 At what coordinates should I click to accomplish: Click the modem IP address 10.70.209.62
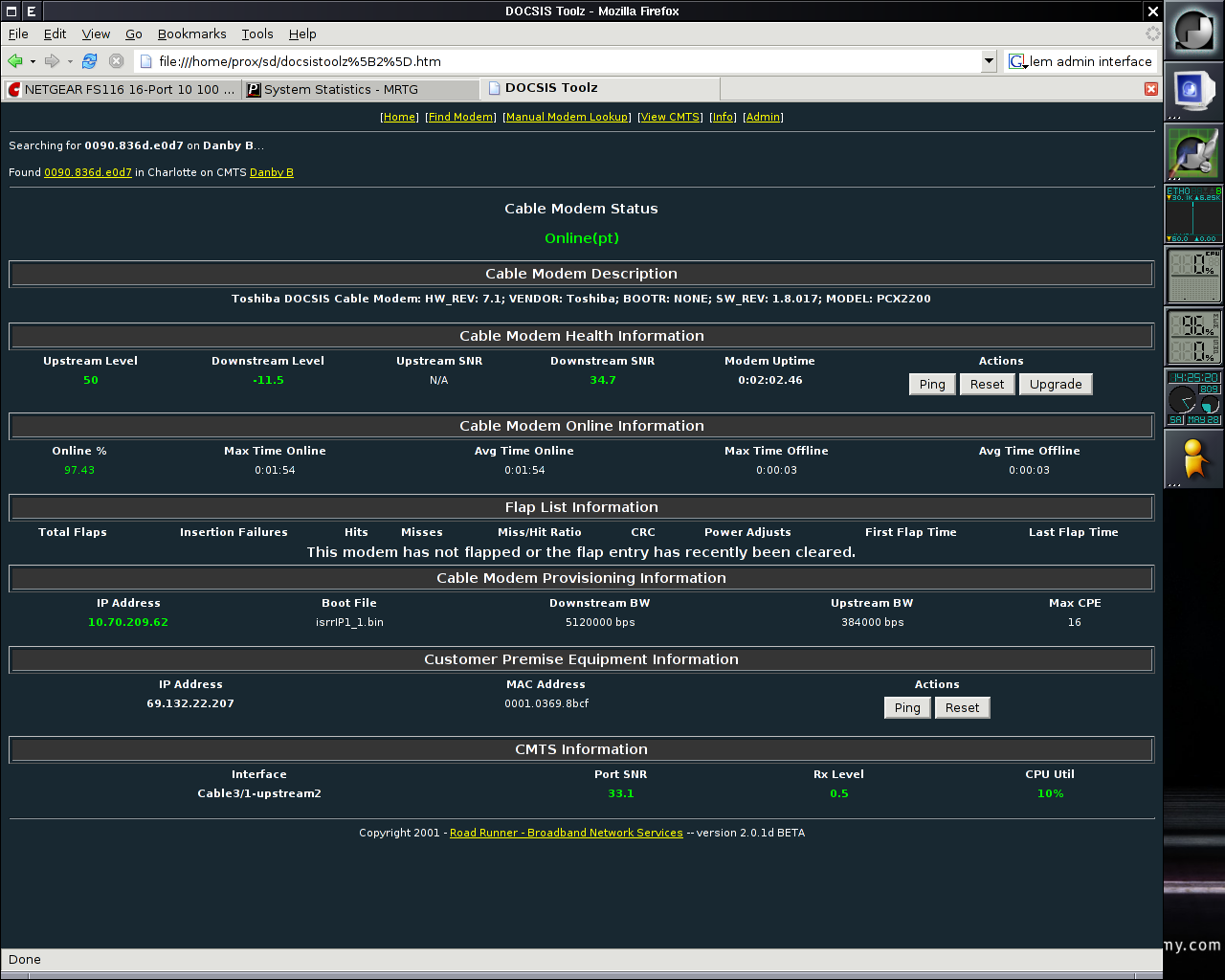point(128,622)
